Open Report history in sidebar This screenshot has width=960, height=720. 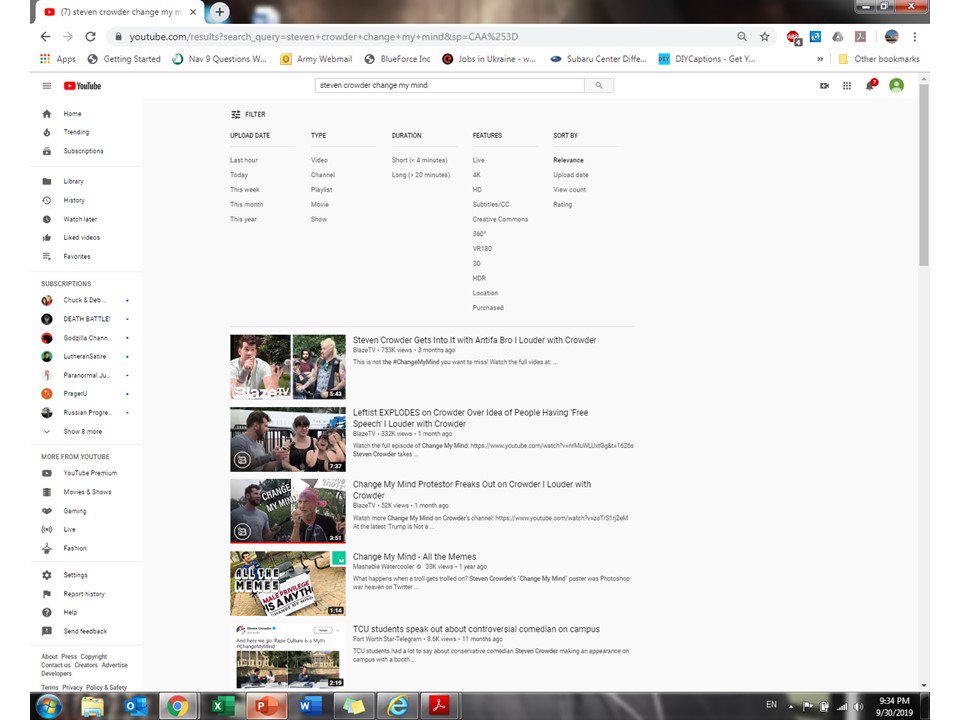(x=86, y=594)
